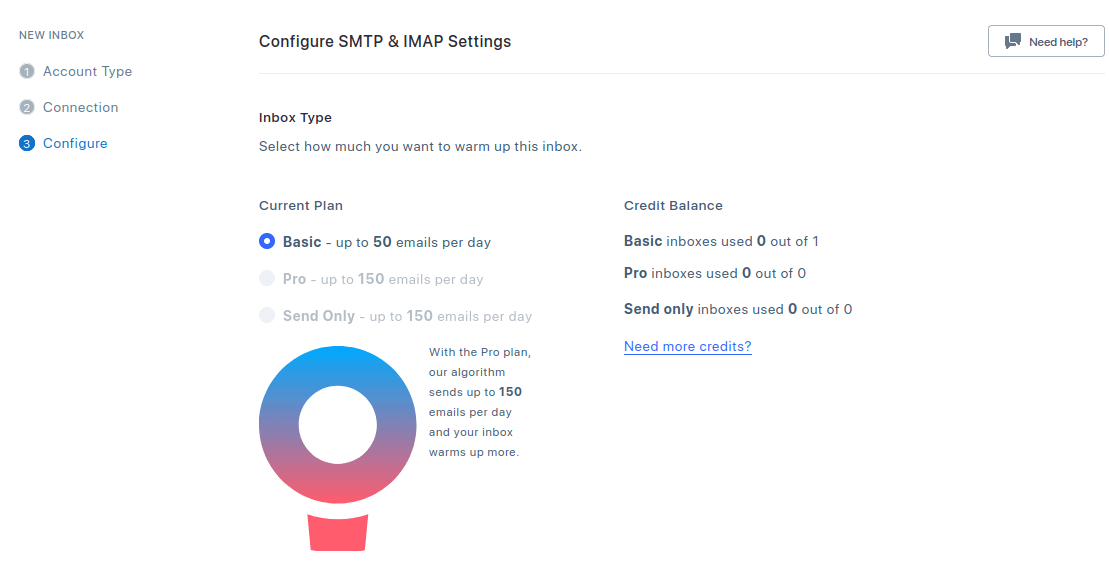Screen dimensions: 1109x566
Task: Click the Pro up to 150 emails label
Action: click(383, 279)
